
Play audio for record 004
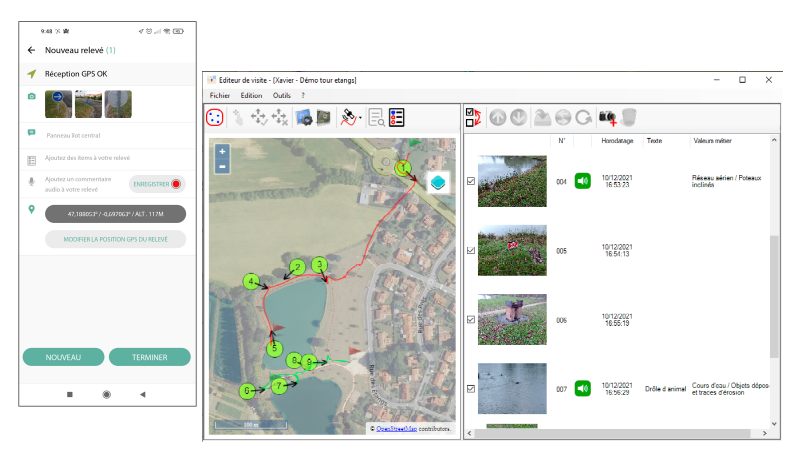click(583, 181)
